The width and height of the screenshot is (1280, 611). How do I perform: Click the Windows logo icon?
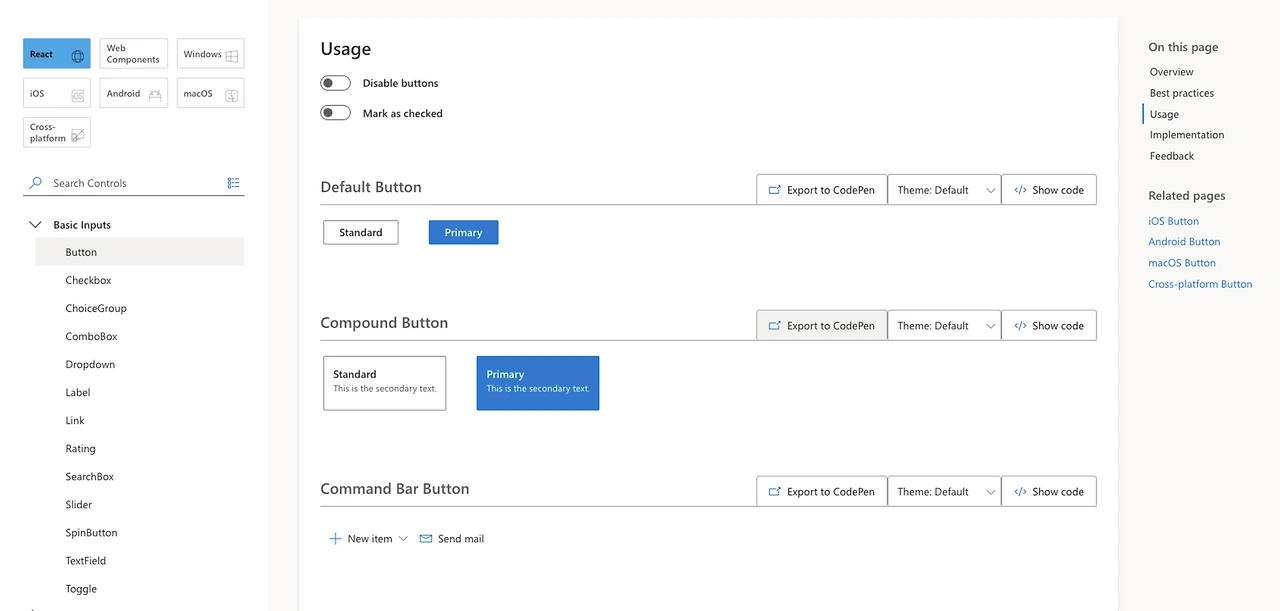pos(232,56)
